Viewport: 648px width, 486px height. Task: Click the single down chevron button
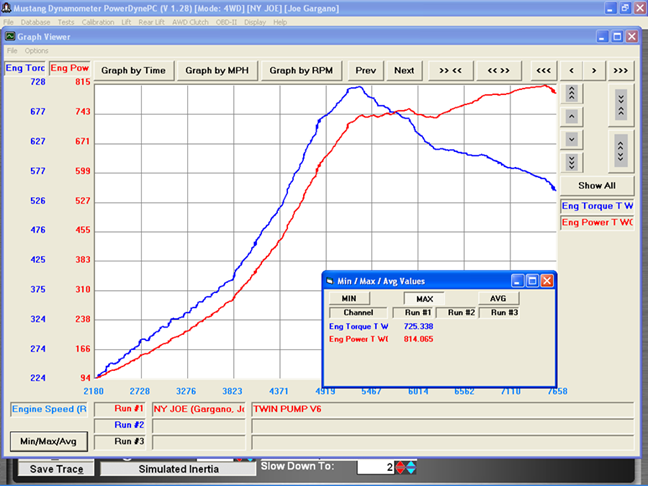(571, 139)
